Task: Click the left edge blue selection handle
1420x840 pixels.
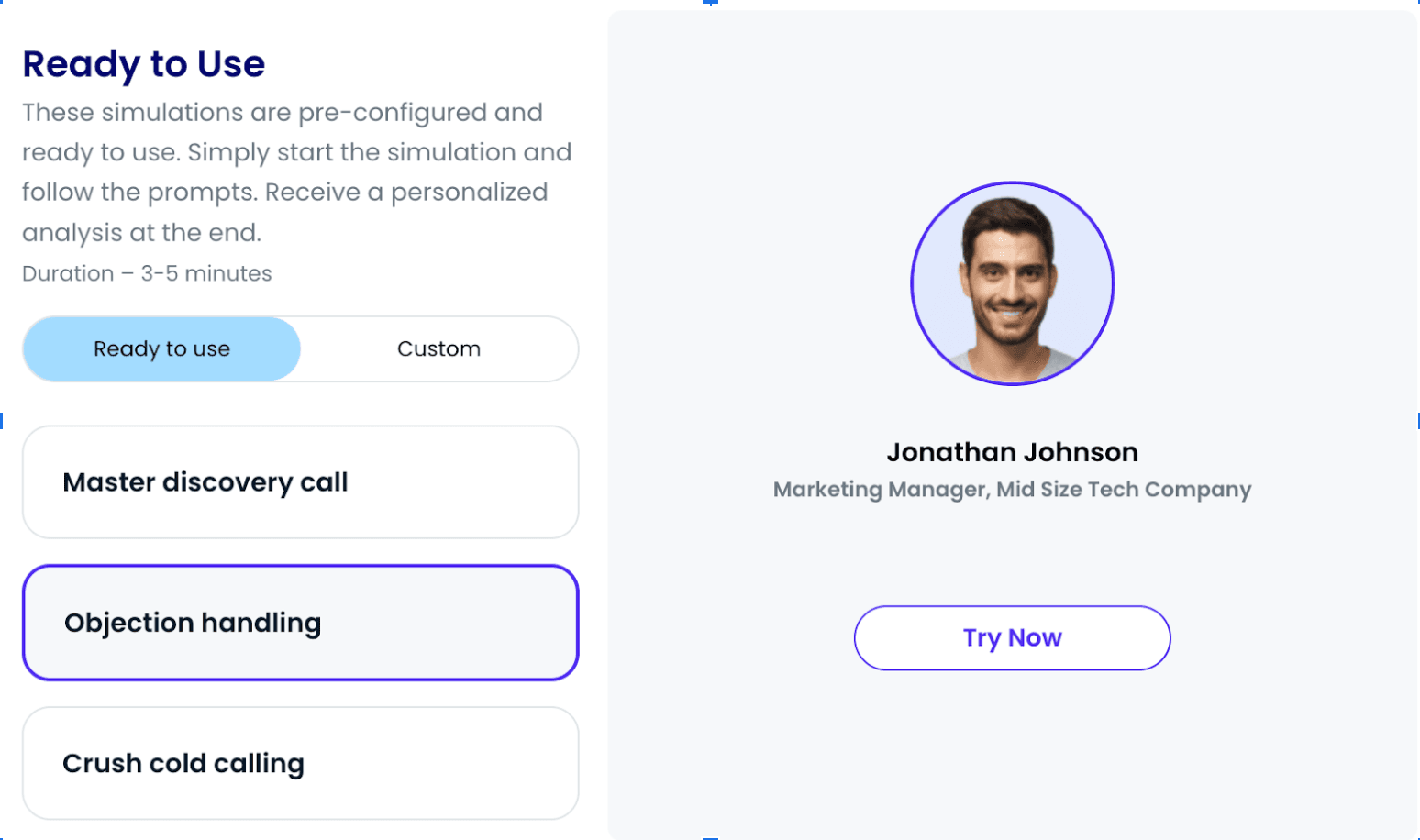Action: tap(2, 421)
